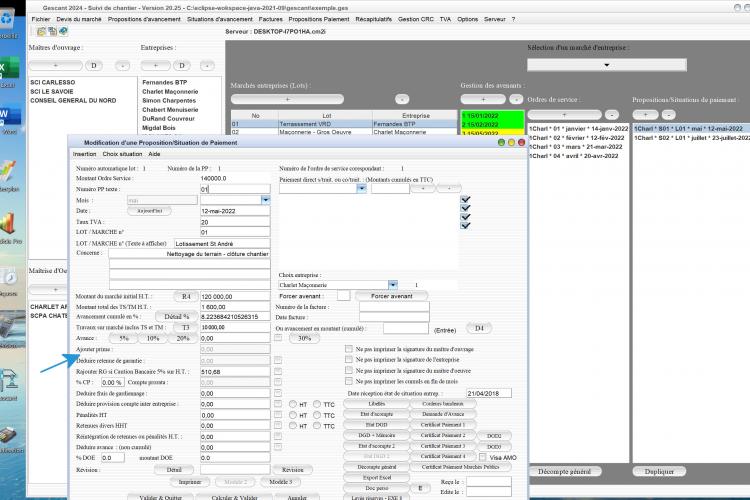Click the 'Certificat Paiement 1' button
Image resolution: width=750 pixels, height=500 pixels.
443,425
